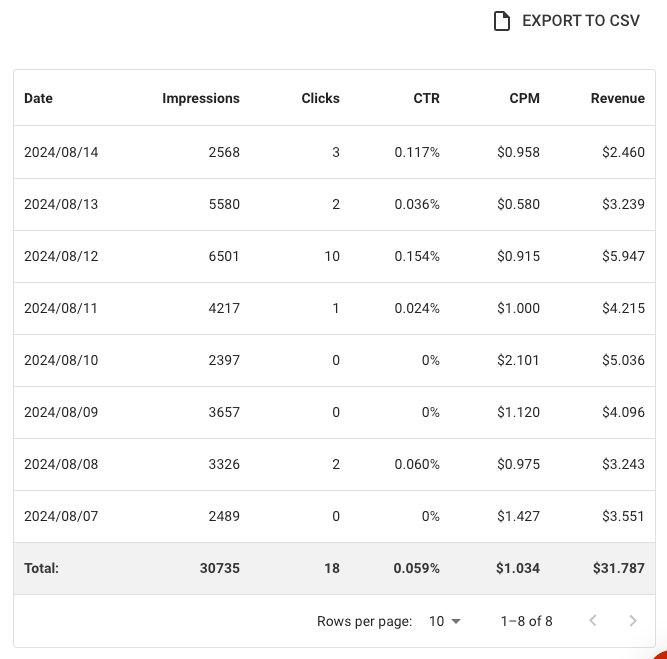Click the 2024/08/07 date cell

coord(61,516)
